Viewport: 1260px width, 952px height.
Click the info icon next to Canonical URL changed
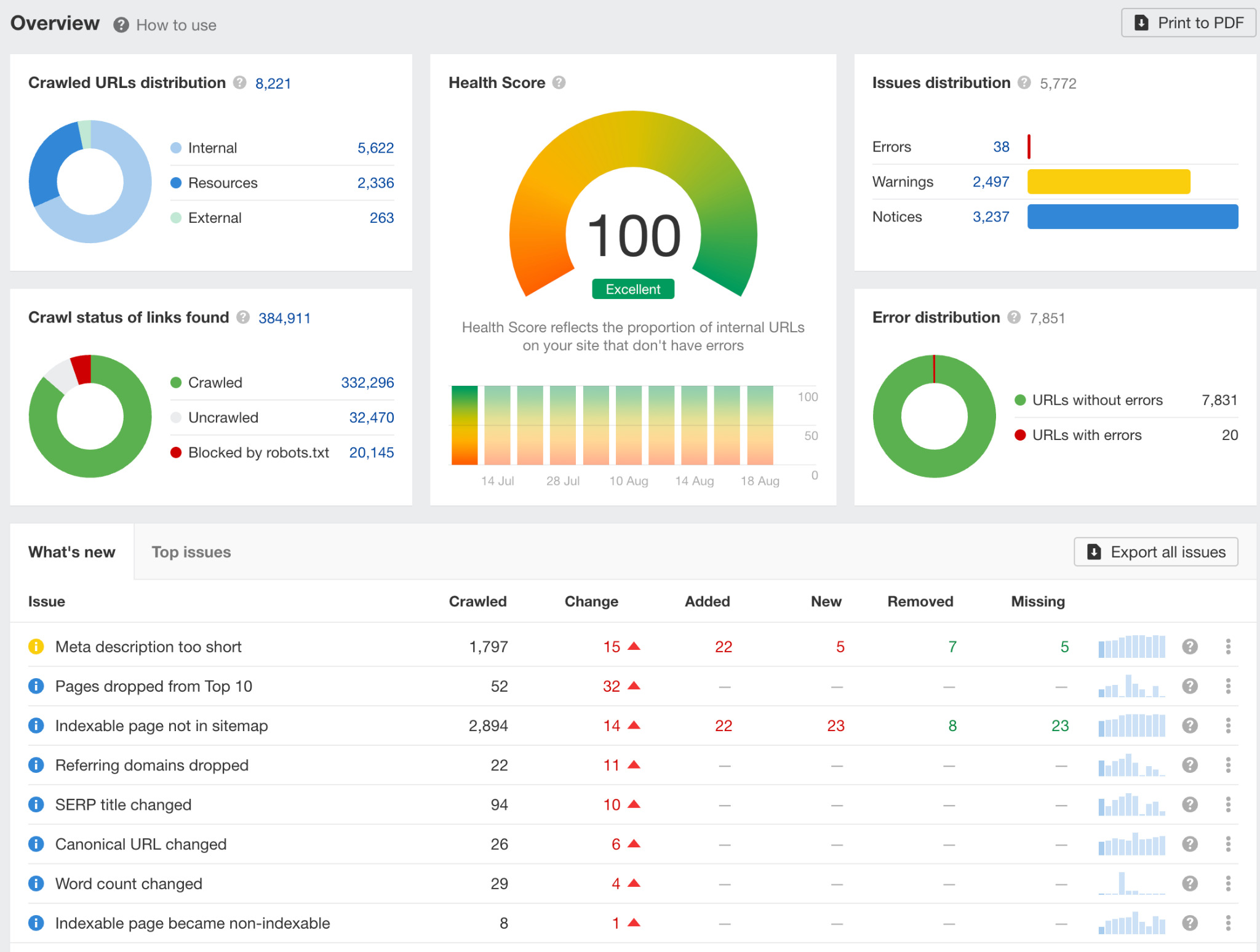pos(36,844)
